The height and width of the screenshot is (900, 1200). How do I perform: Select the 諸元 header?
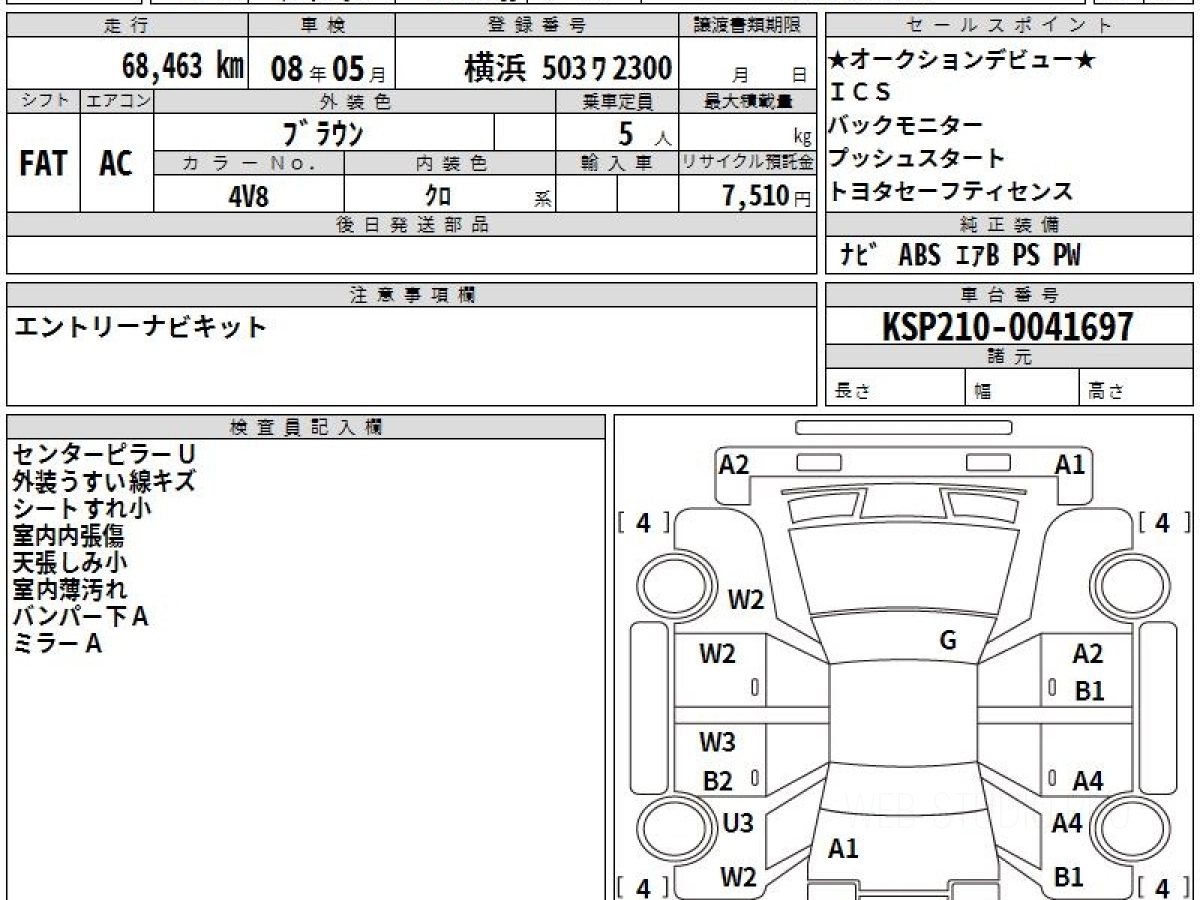coord(1010,357)
